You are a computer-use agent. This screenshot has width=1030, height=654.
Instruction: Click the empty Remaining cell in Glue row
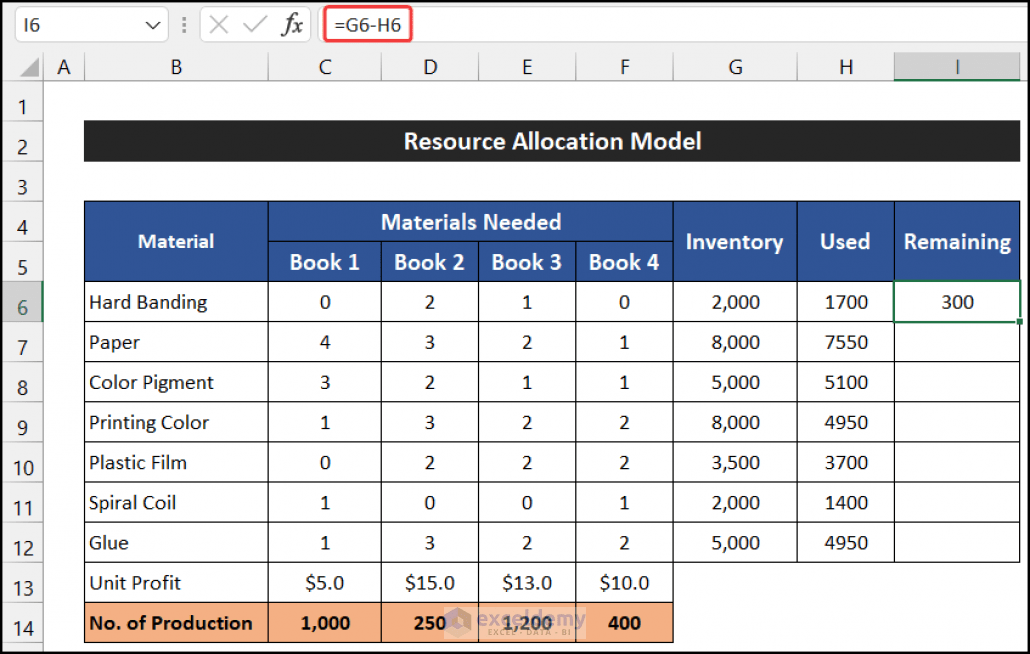957,542
